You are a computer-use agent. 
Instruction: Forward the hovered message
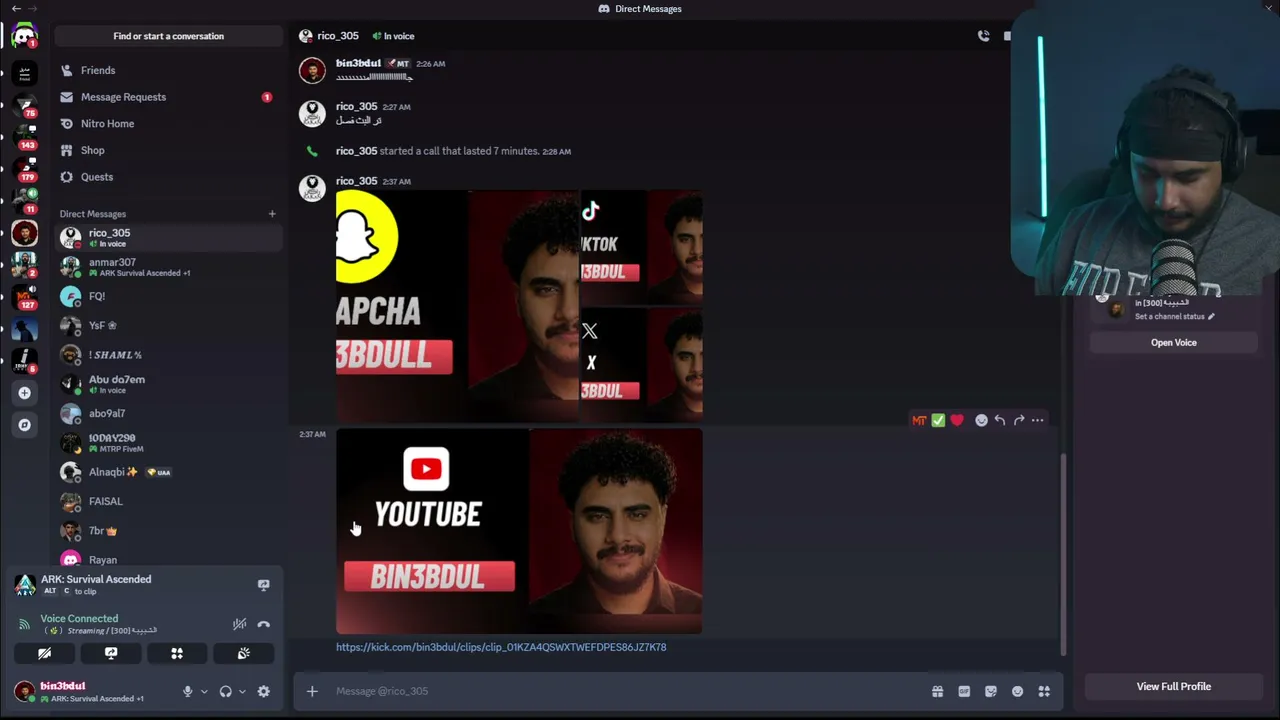(x=1018, y=421)
